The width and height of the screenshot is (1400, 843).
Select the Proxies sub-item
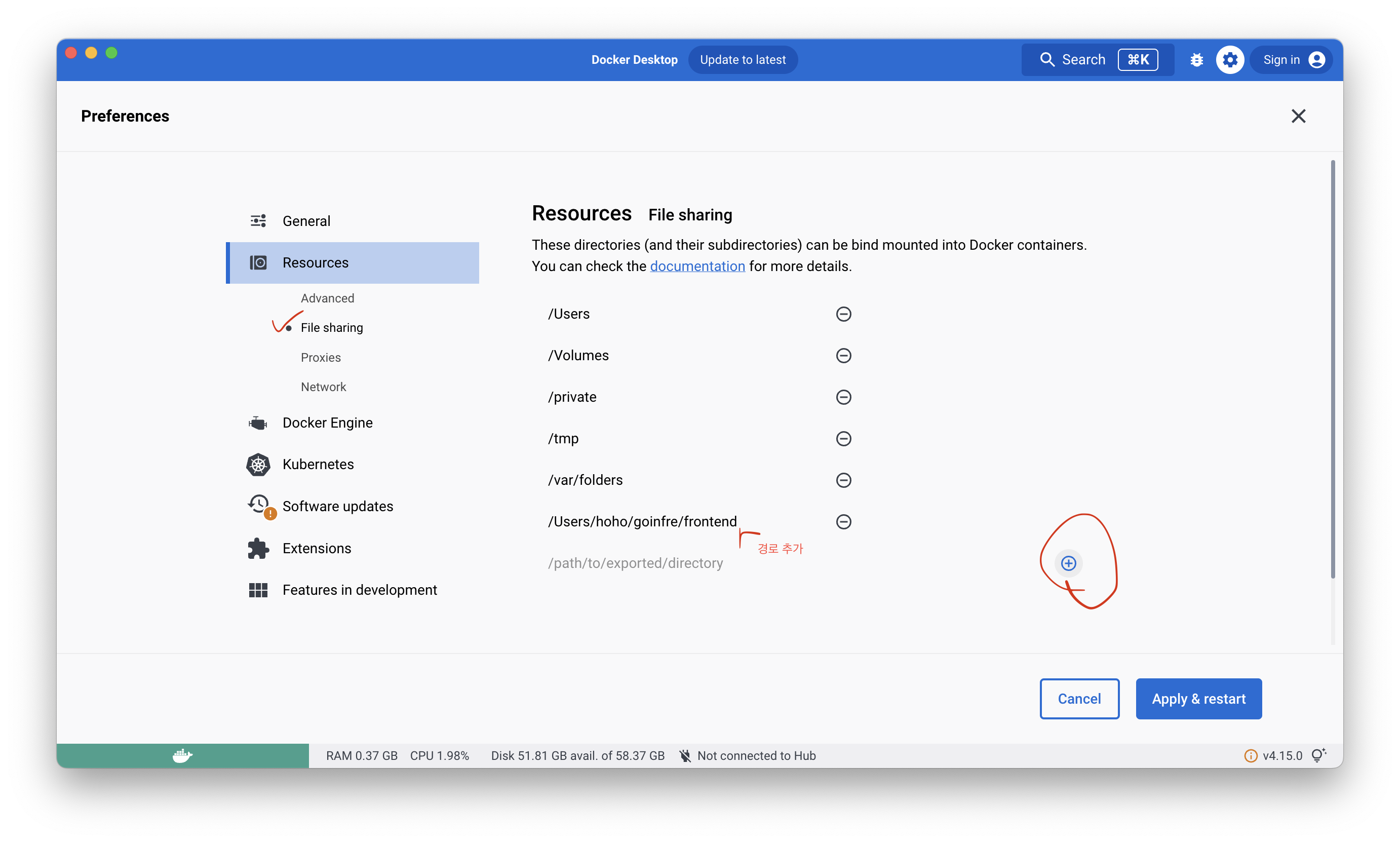[x=320, y=357]
